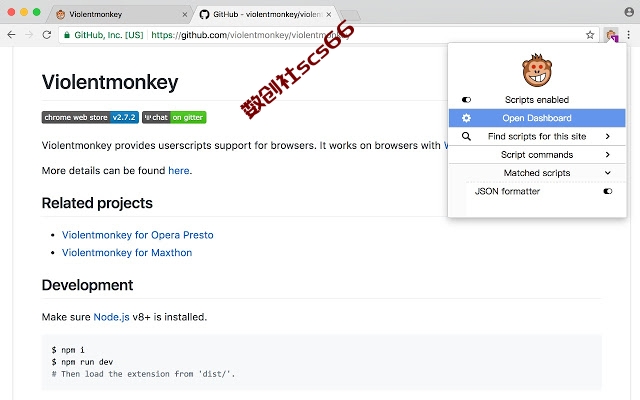Click the Related projects heading

pos(97,203)
